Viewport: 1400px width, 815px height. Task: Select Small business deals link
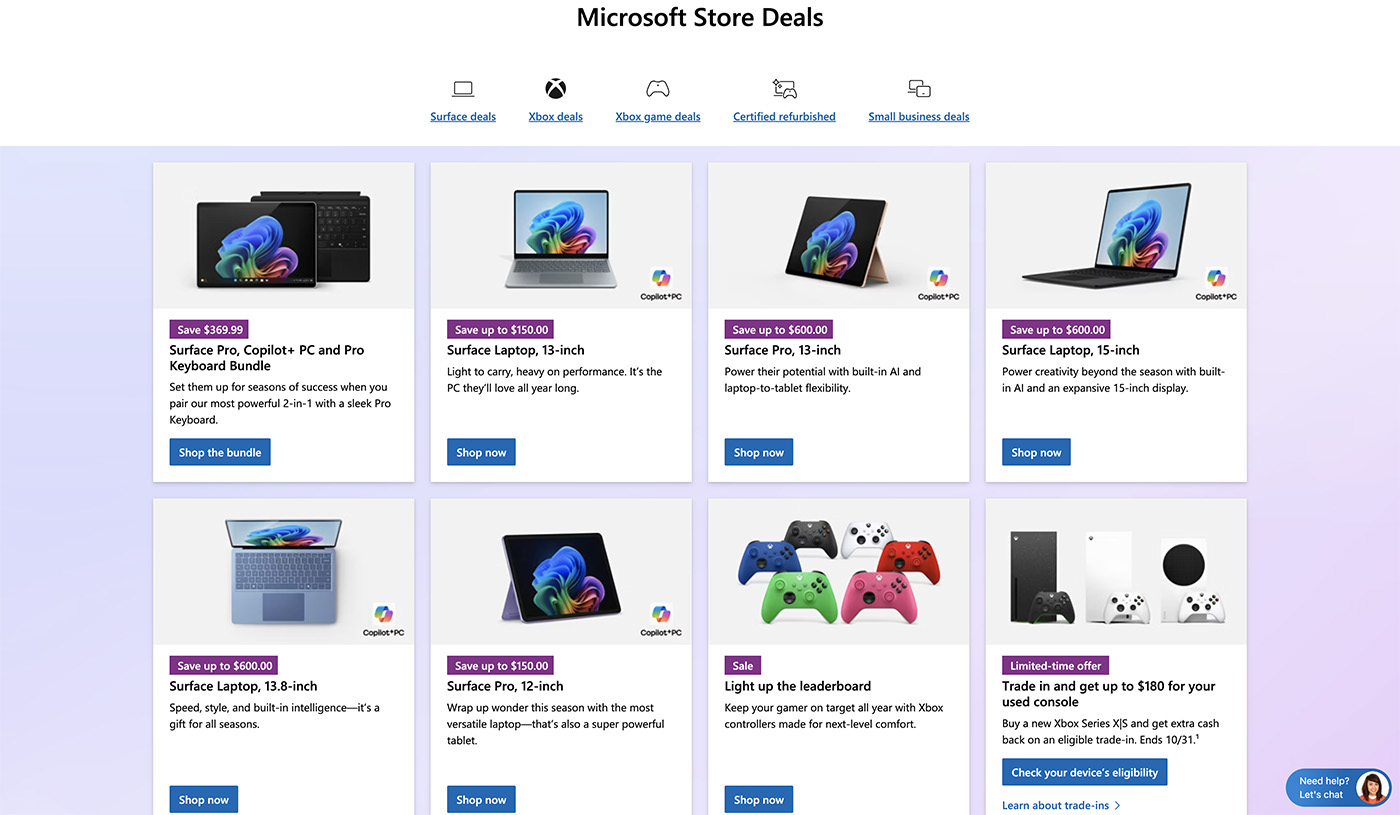tap(919, 117)
